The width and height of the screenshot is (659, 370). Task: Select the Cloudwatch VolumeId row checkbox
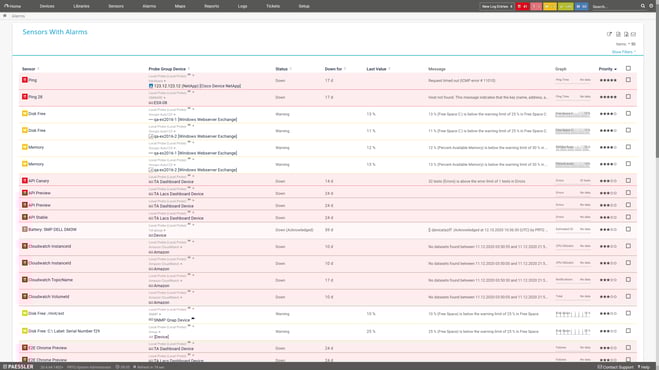coord(628,296)
